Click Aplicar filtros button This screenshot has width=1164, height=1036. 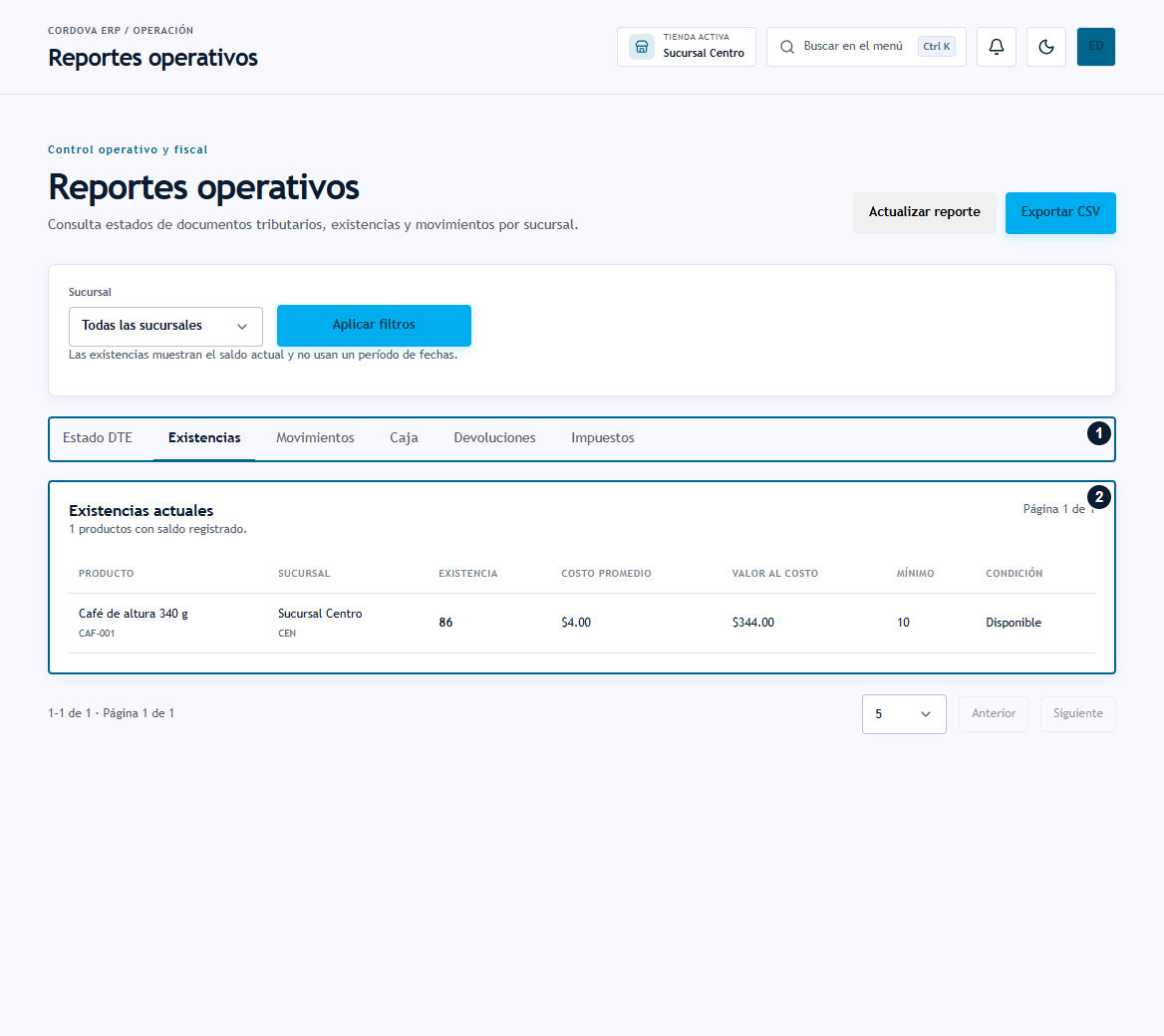pyautogui.click(x=374, y=325)
